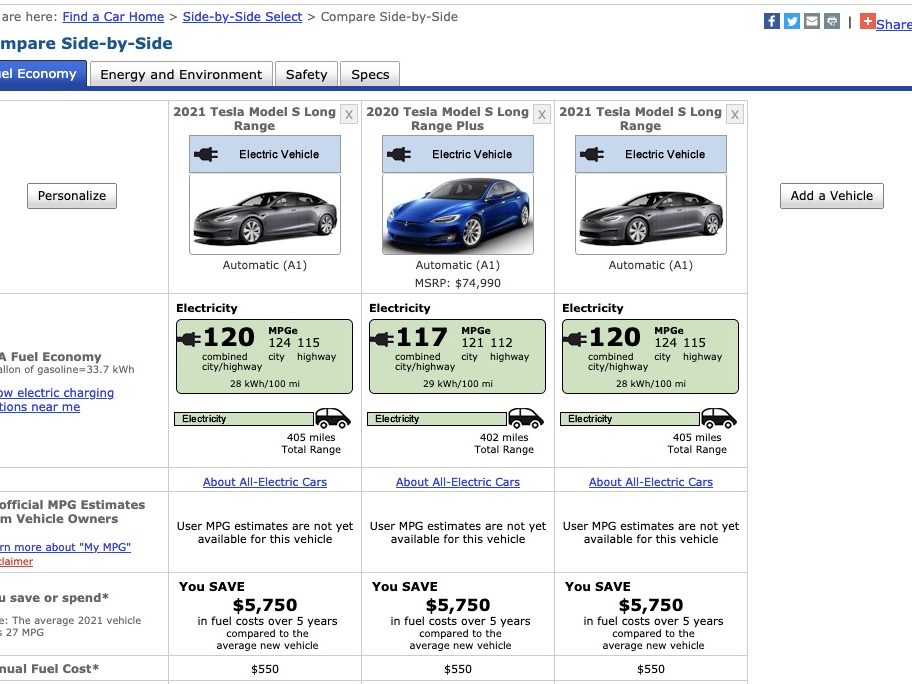The height and width of the screenshot is (684, 912).
Task: Share page on Facebook icon
Action: point(771,22)
